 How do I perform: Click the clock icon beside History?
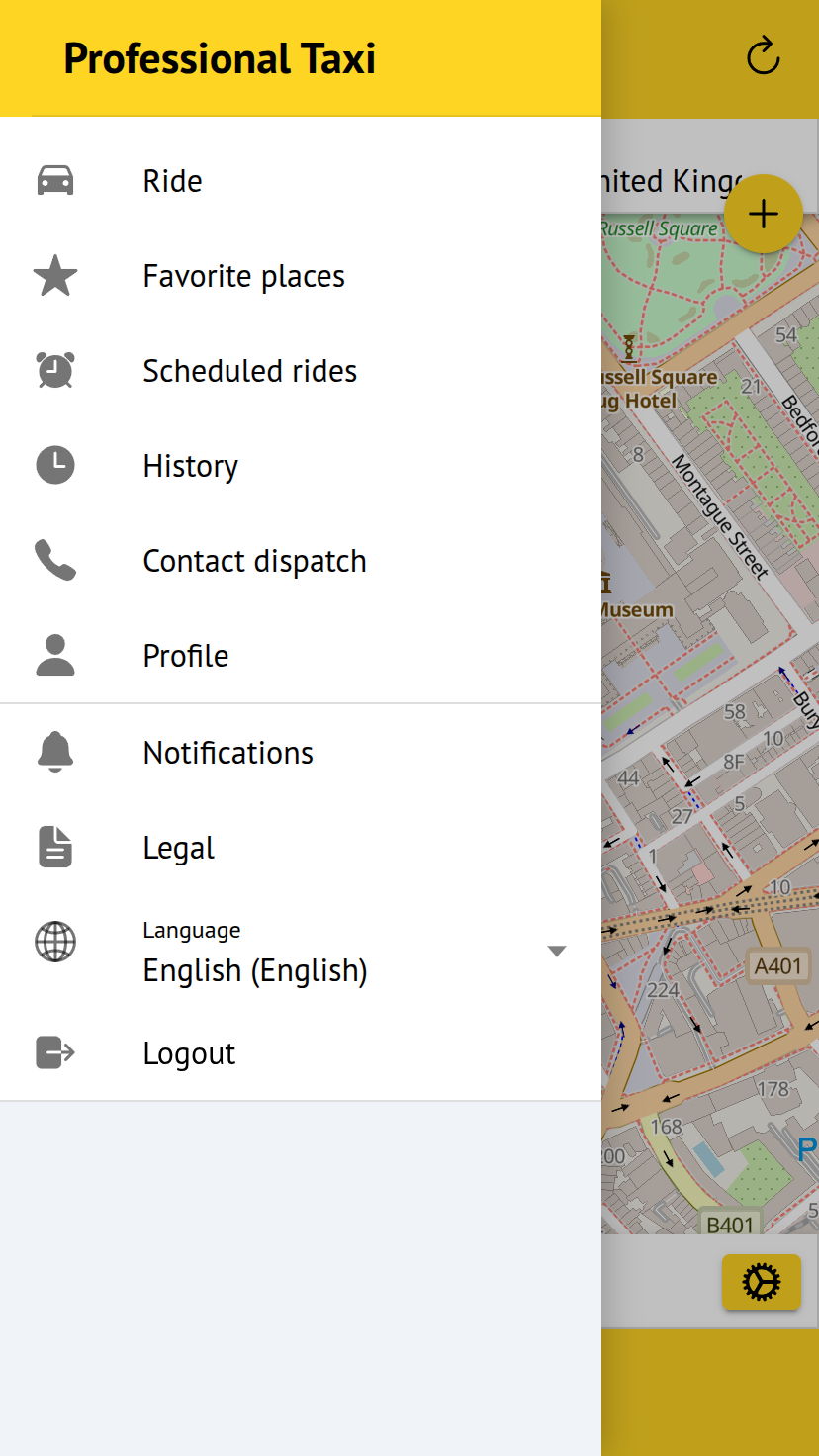55,466
